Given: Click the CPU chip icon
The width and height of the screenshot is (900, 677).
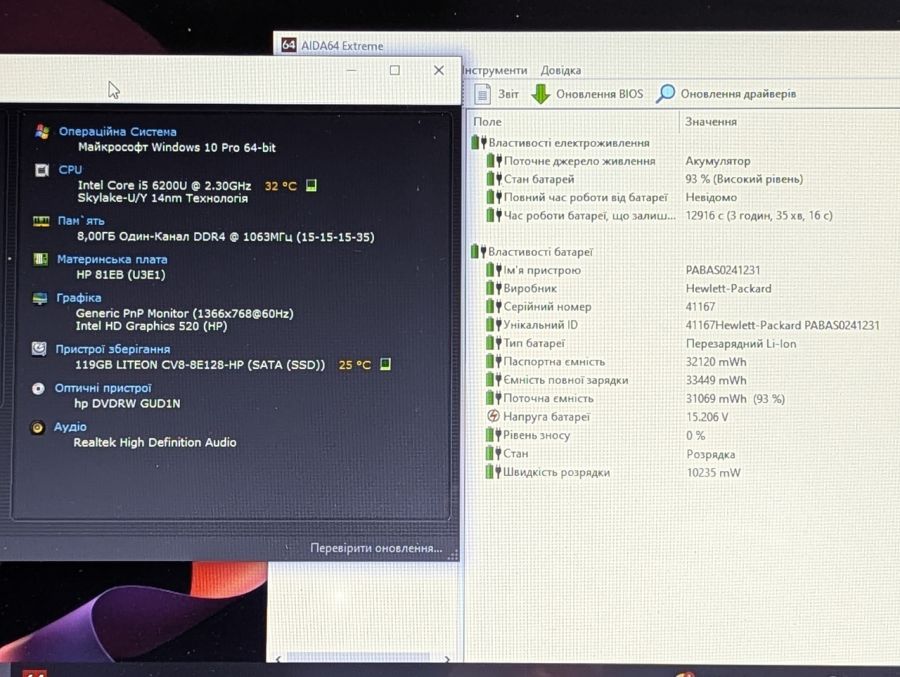Looking at the screenshot, I should [x=41, y=170].
